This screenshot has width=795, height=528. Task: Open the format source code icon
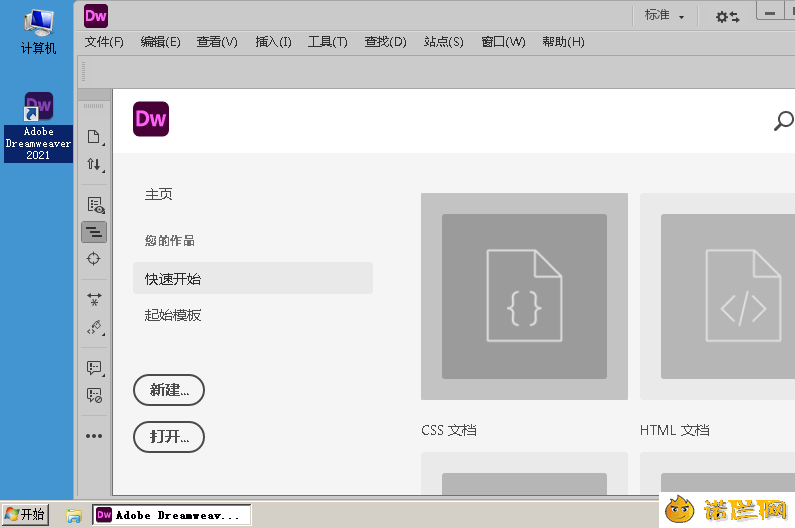95,327
